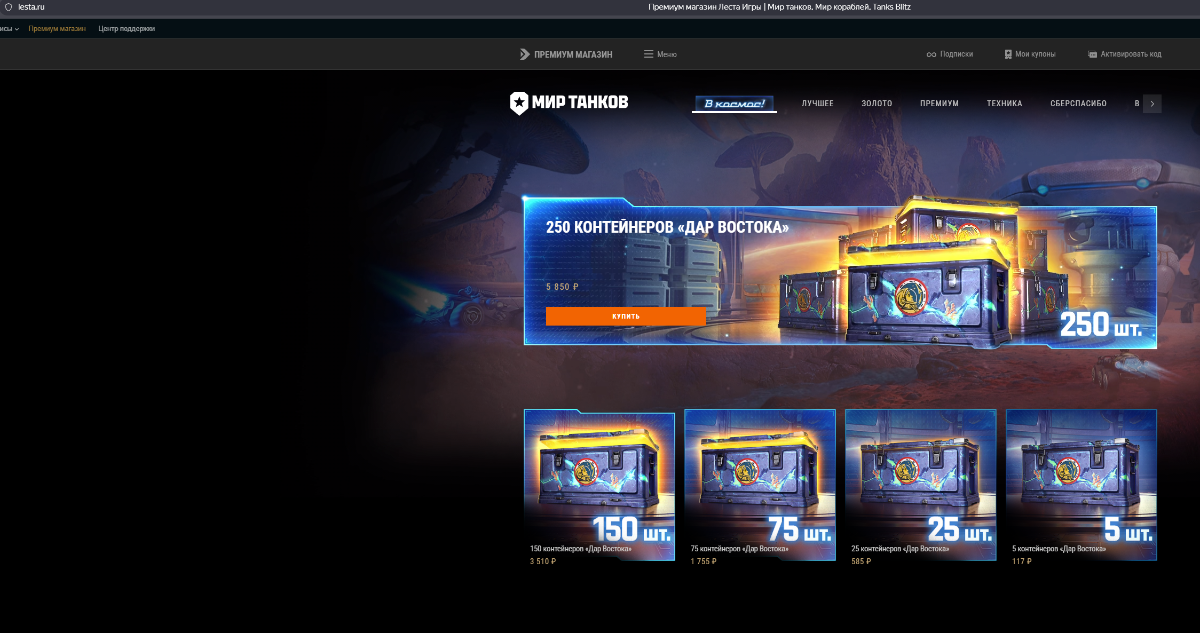Open Подписки subscriptions link

click(x=950, y=54)
